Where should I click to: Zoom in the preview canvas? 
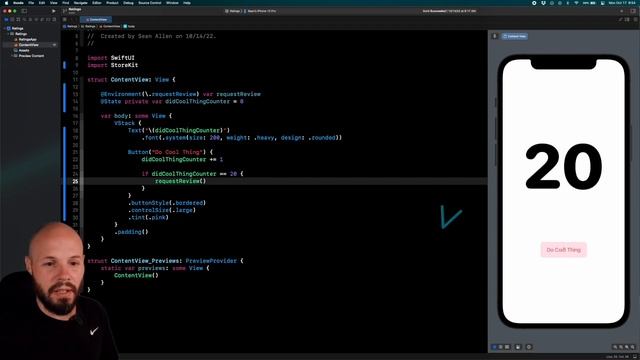(633, 347)
